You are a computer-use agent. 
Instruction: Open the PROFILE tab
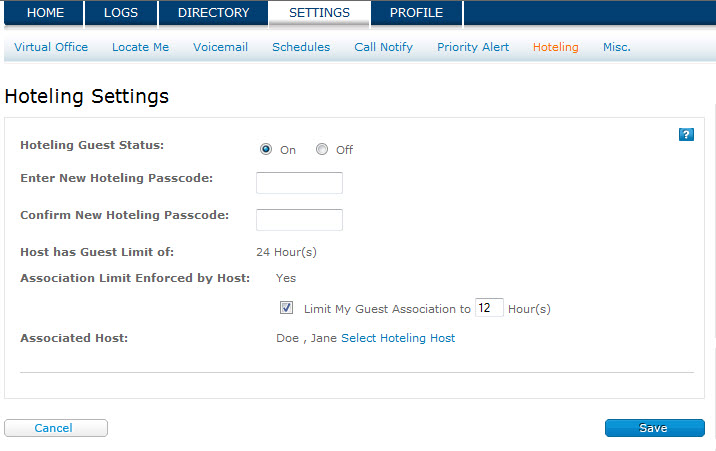pos(416,13)
